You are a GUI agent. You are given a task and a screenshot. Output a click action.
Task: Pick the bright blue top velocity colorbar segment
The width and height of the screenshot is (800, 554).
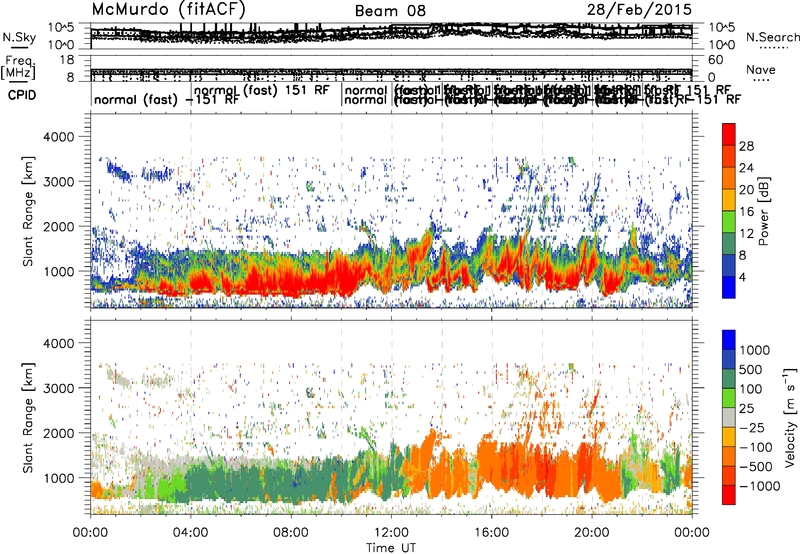(x=729, y=340)
